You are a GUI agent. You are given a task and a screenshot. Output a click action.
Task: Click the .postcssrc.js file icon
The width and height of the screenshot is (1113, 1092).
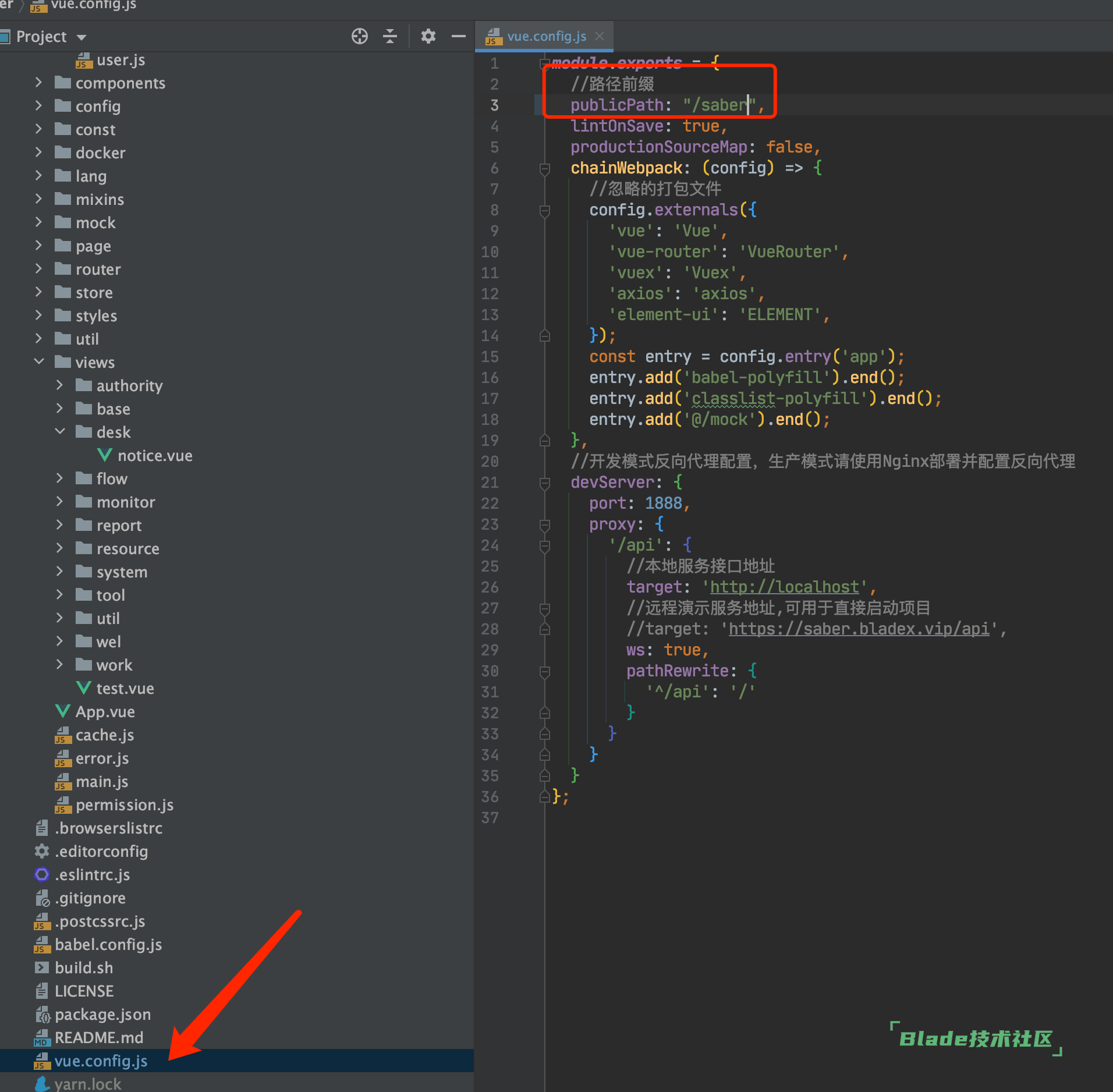click(42, 921)
